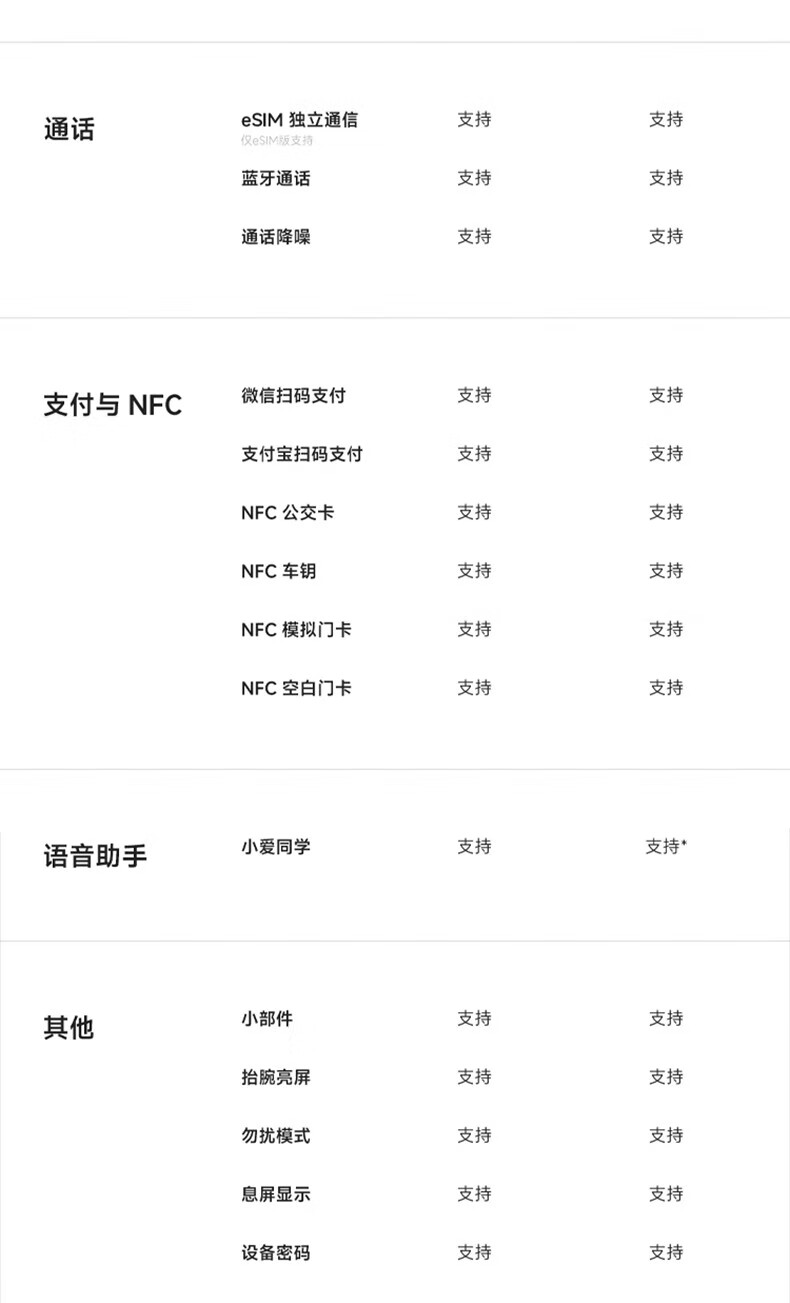Image resolution: width=790 pixels, height=1303 pixels.
Task: Select the 勿扰模式 row label
Action: click(276, 1136)
